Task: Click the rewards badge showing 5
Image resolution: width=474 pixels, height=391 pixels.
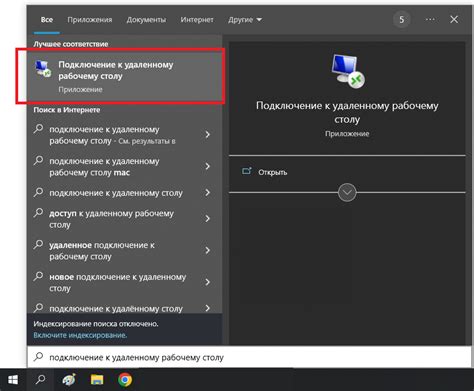Action: click(x=402, y=20)
